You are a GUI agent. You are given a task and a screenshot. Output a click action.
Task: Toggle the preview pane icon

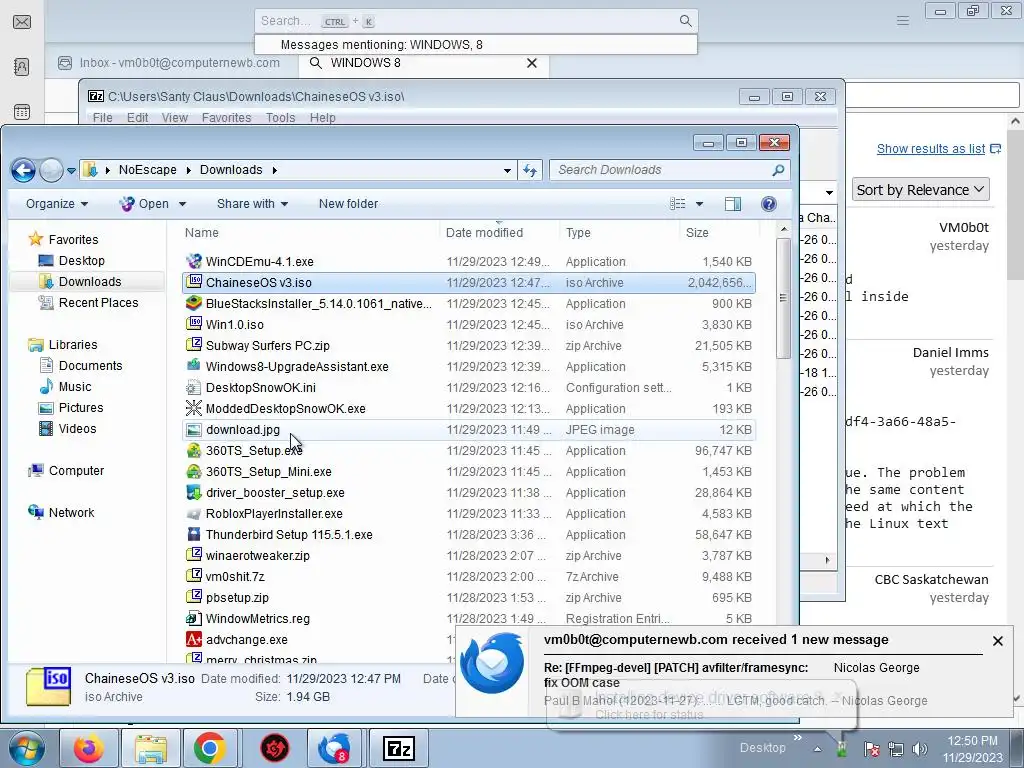tap(733, 204)
